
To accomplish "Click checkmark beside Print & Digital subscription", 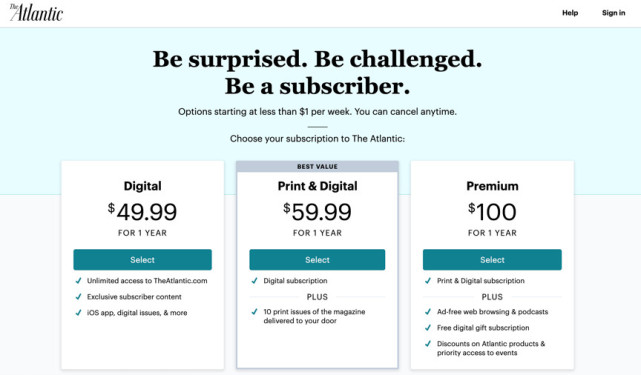I will (x=428, y=281).
